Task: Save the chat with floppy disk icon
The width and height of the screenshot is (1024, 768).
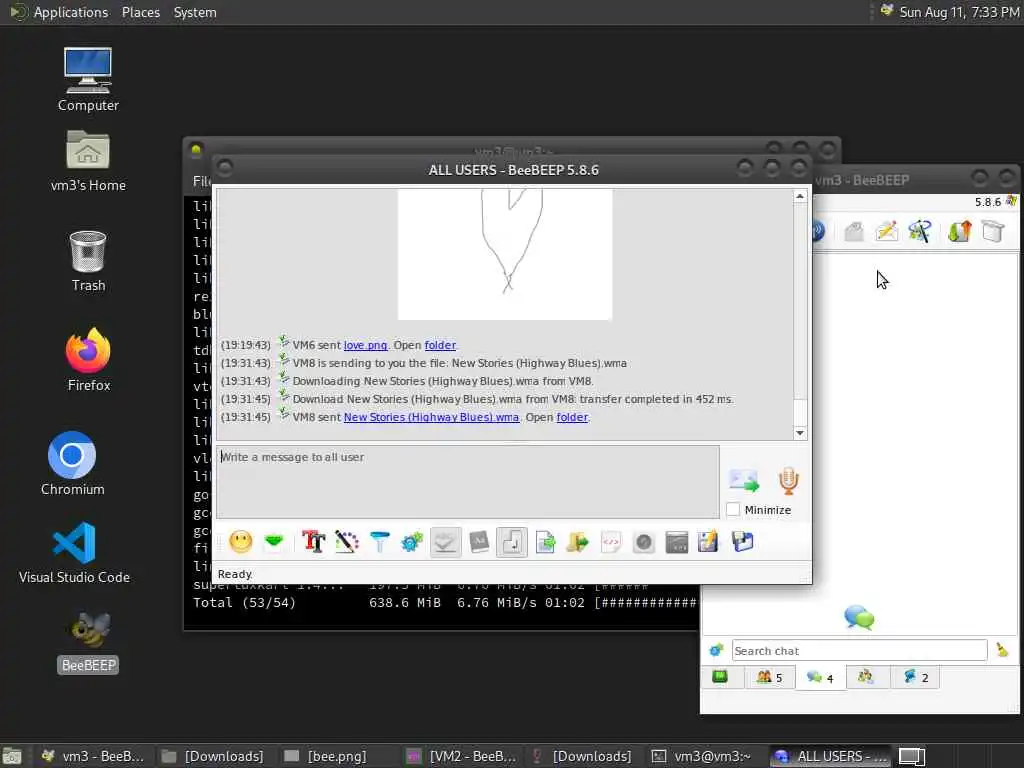Action: pos(743,542)
